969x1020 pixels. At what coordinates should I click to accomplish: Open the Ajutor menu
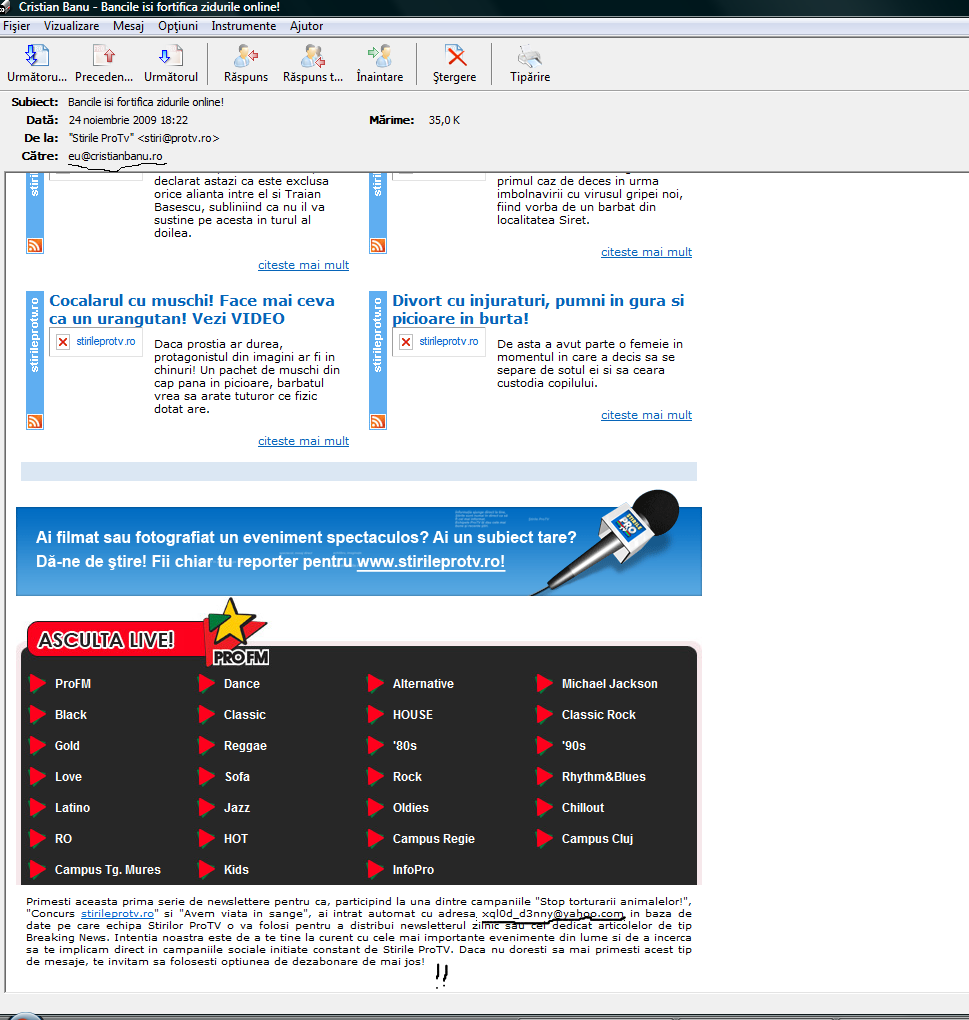coord(306,26)
